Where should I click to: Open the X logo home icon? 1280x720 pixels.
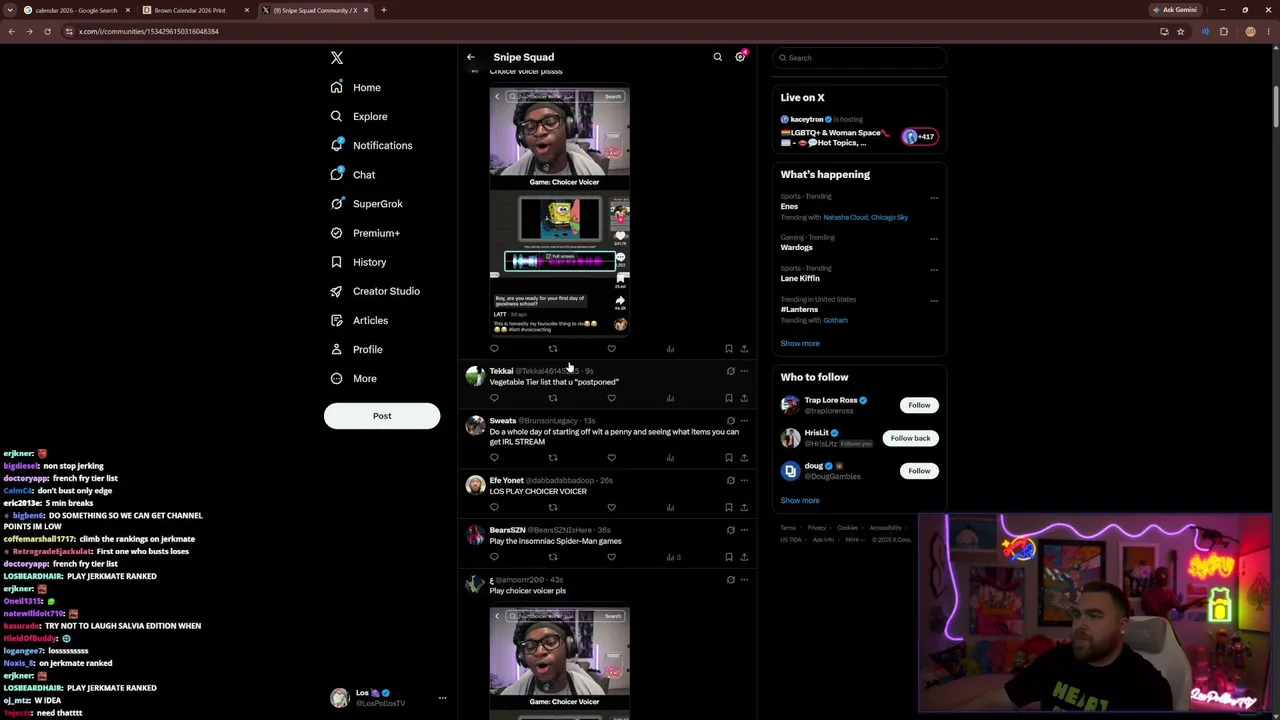pyautogui.click(x=337, y=58)
